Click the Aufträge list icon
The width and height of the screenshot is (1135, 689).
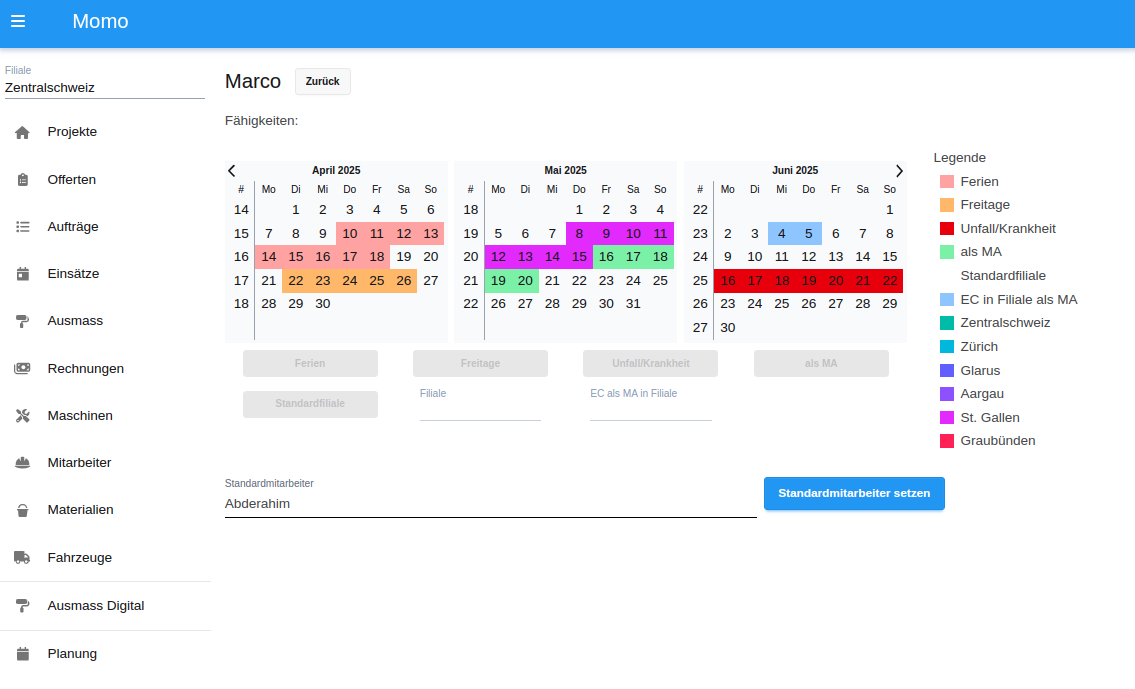coord(23,227)
